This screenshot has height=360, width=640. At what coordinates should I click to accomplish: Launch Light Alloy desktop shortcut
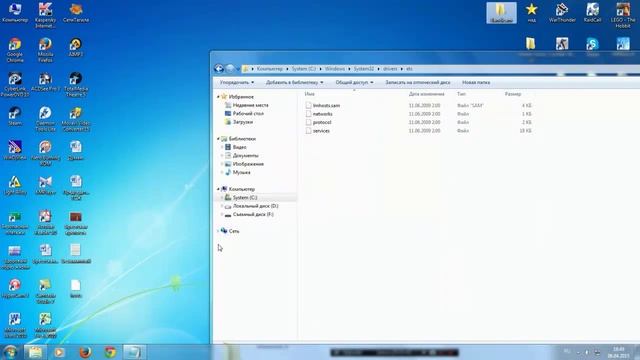coord(15,185)
